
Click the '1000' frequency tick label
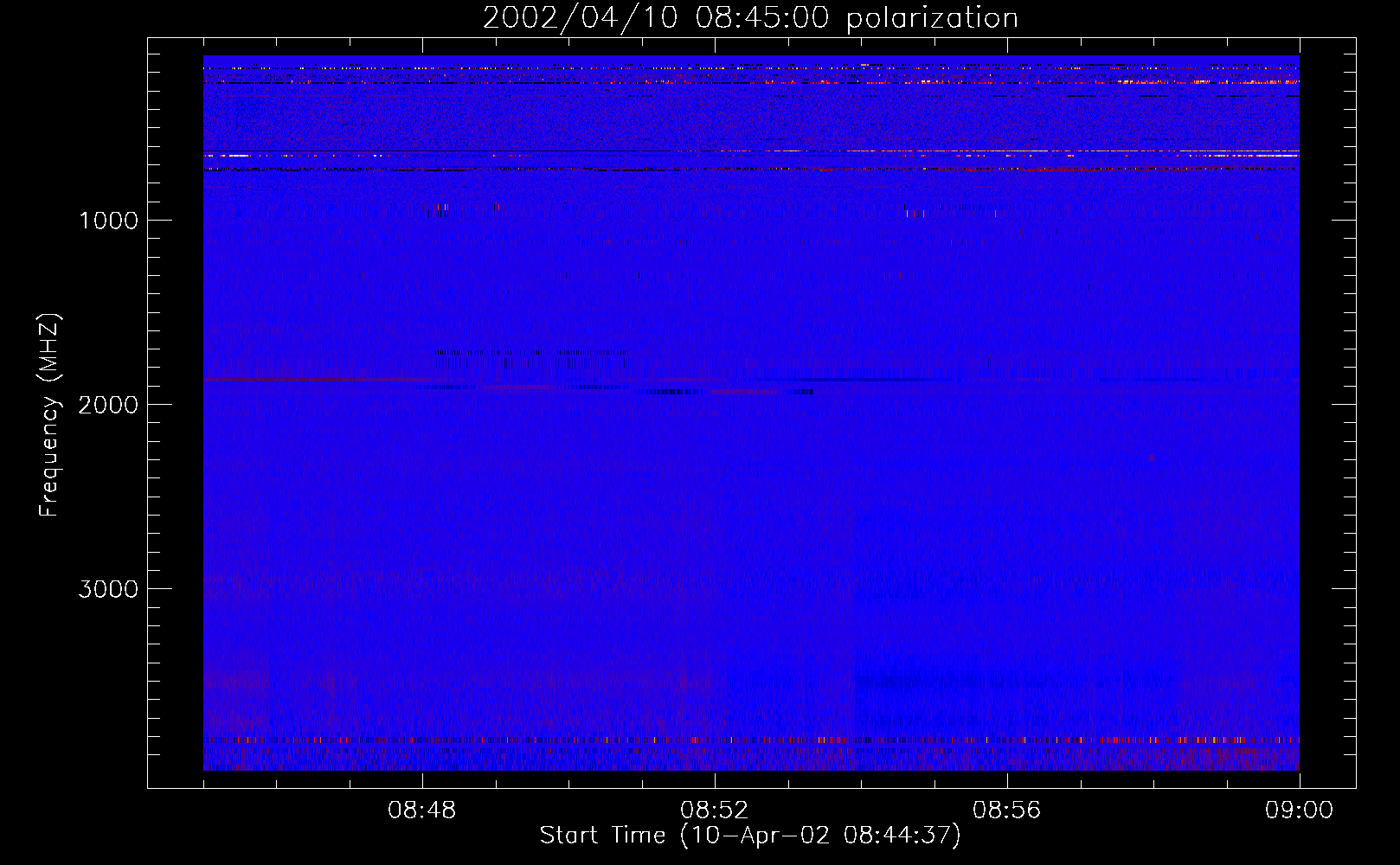108,221
